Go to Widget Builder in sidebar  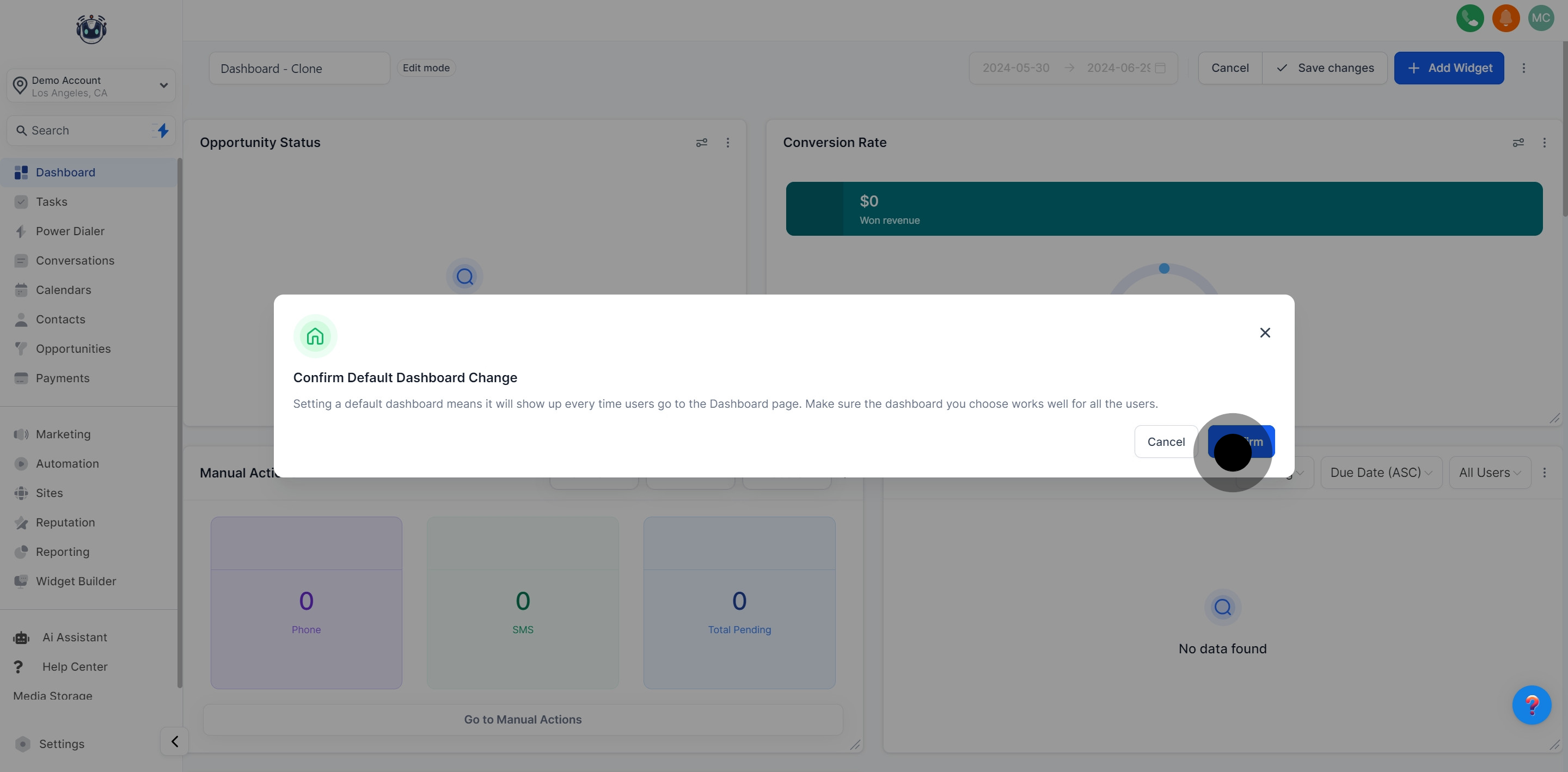[x=76, y=581]
